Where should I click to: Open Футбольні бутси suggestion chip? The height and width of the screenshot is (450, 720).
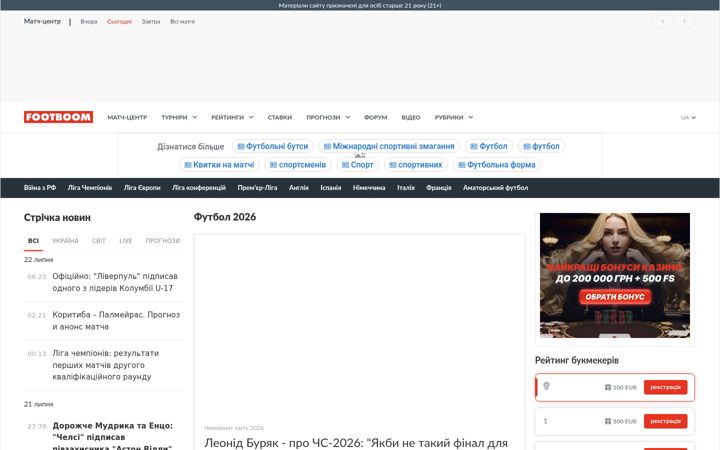(273, 146)
